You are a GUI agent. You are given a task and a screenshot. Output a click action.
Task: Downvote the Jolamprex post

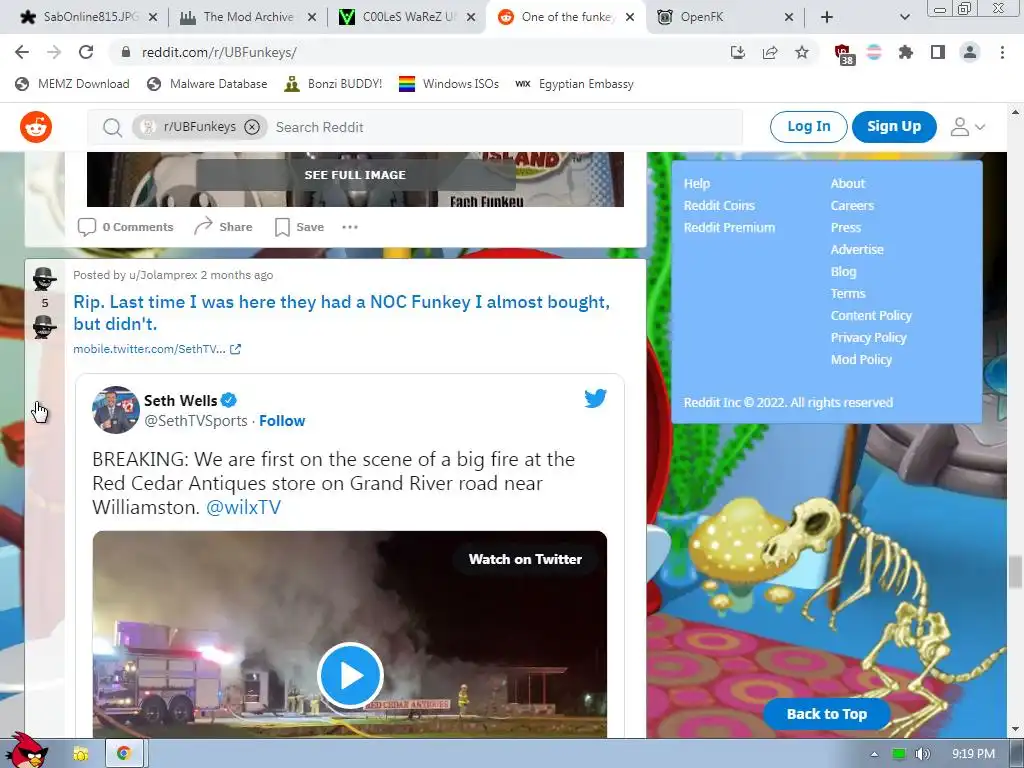[x=44, y=327]
